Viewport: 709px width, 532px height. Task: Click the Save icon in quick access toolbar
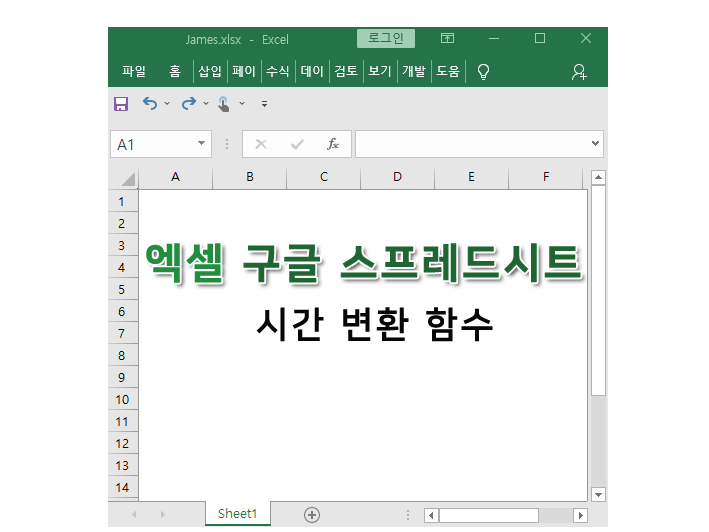121,104
